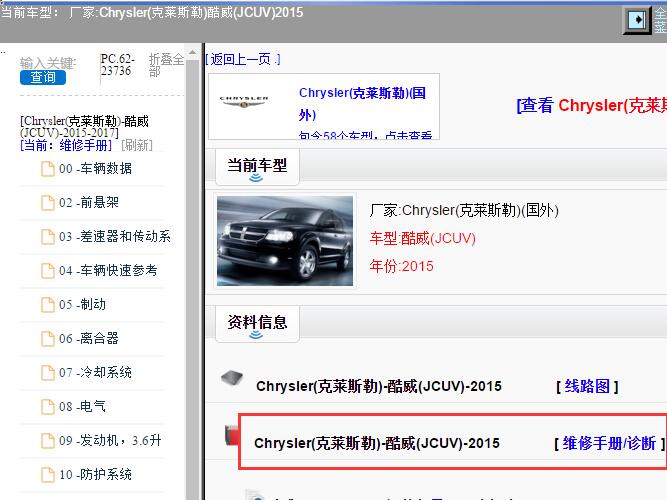The height and width of the screenshot is (500, 667).
Task: Click the 折叠全部 collapse-all link
Action: coord(166,65)
